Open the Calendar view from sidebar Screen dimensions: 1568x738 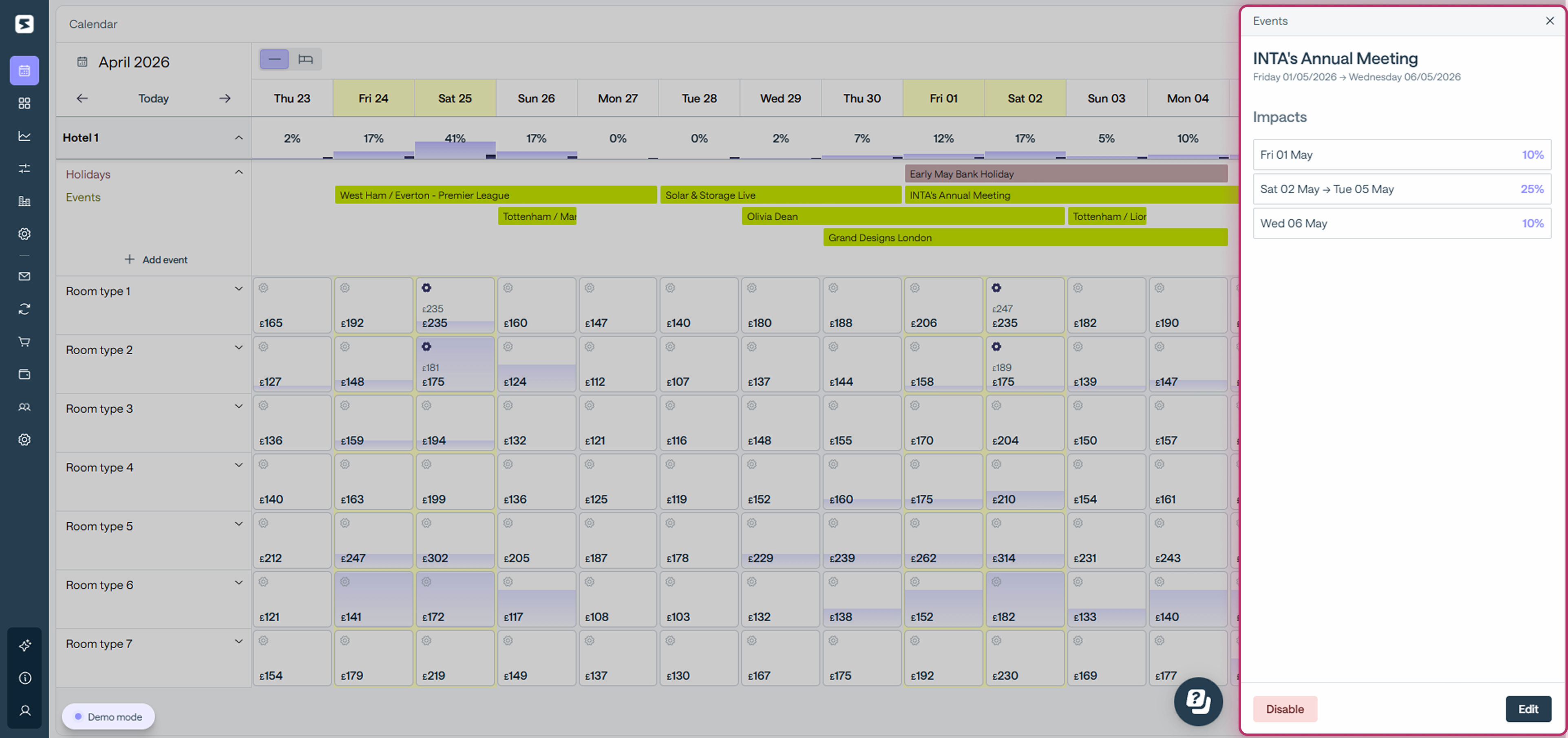click(x=24, y=70)
